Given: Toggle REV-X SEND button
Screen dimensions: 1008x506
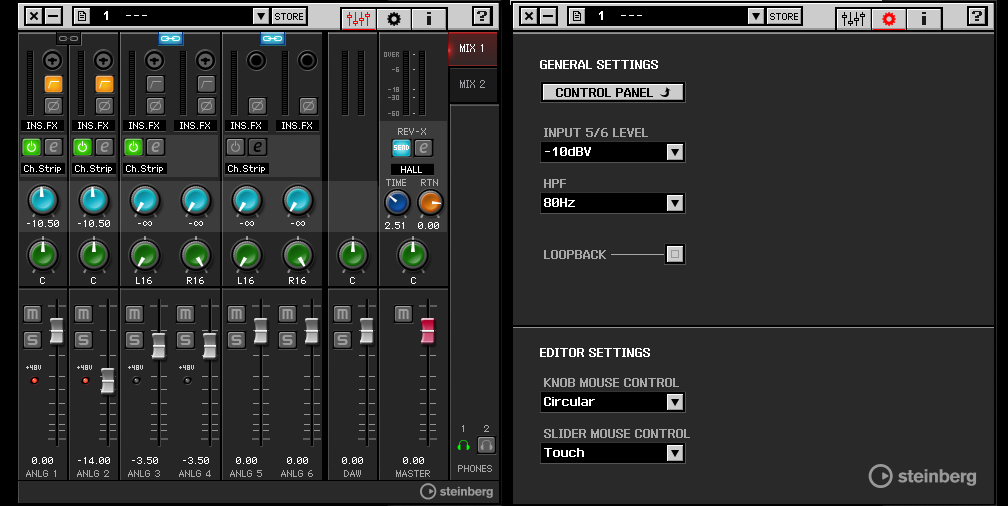Looking at the screenshot, I should click(401, 148).
